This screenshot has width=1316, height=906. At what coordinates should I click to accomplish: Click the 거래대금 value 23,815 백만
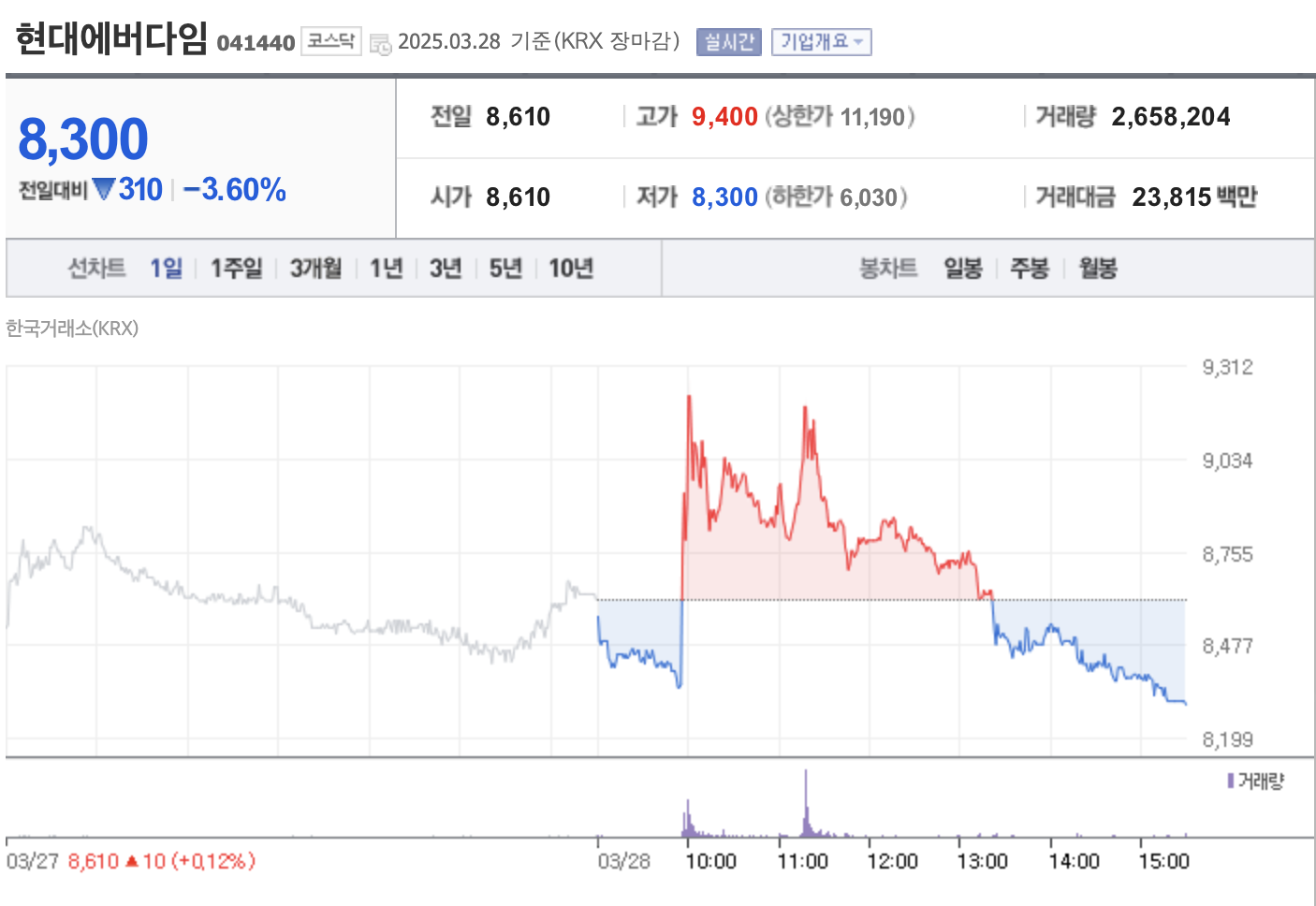pos(1194,197)
